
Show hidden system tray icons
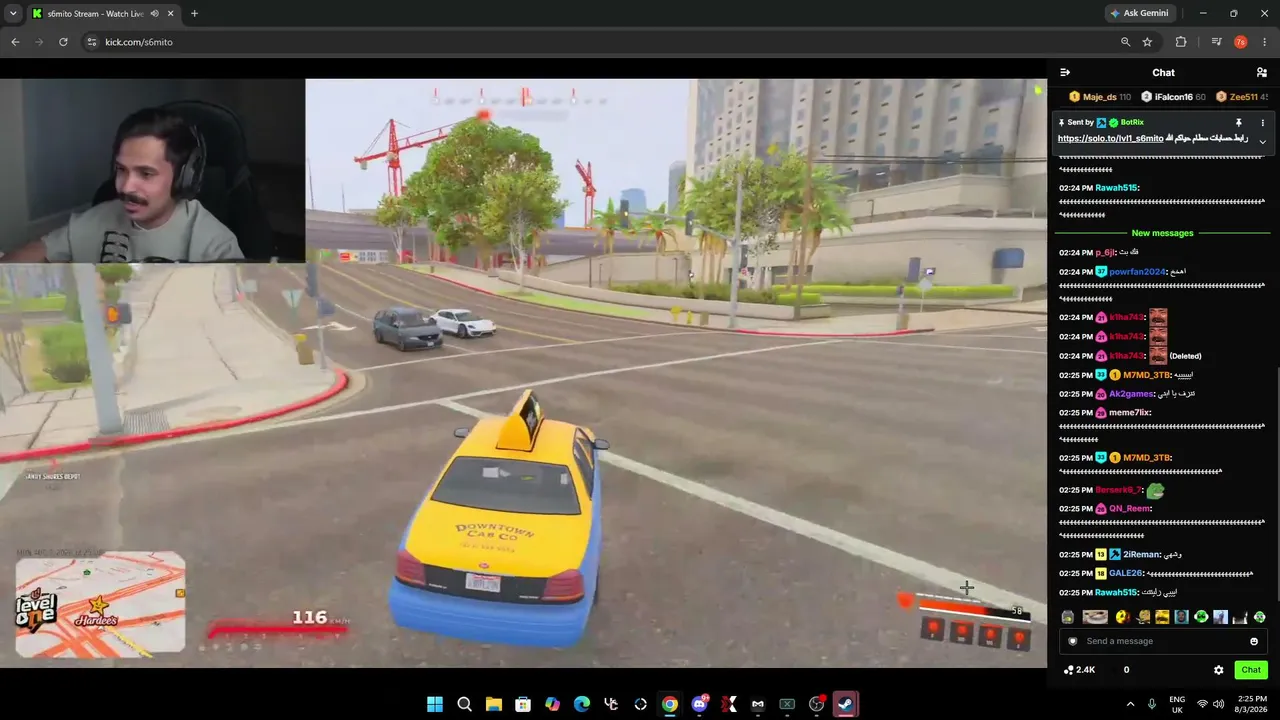(1130, 704)
